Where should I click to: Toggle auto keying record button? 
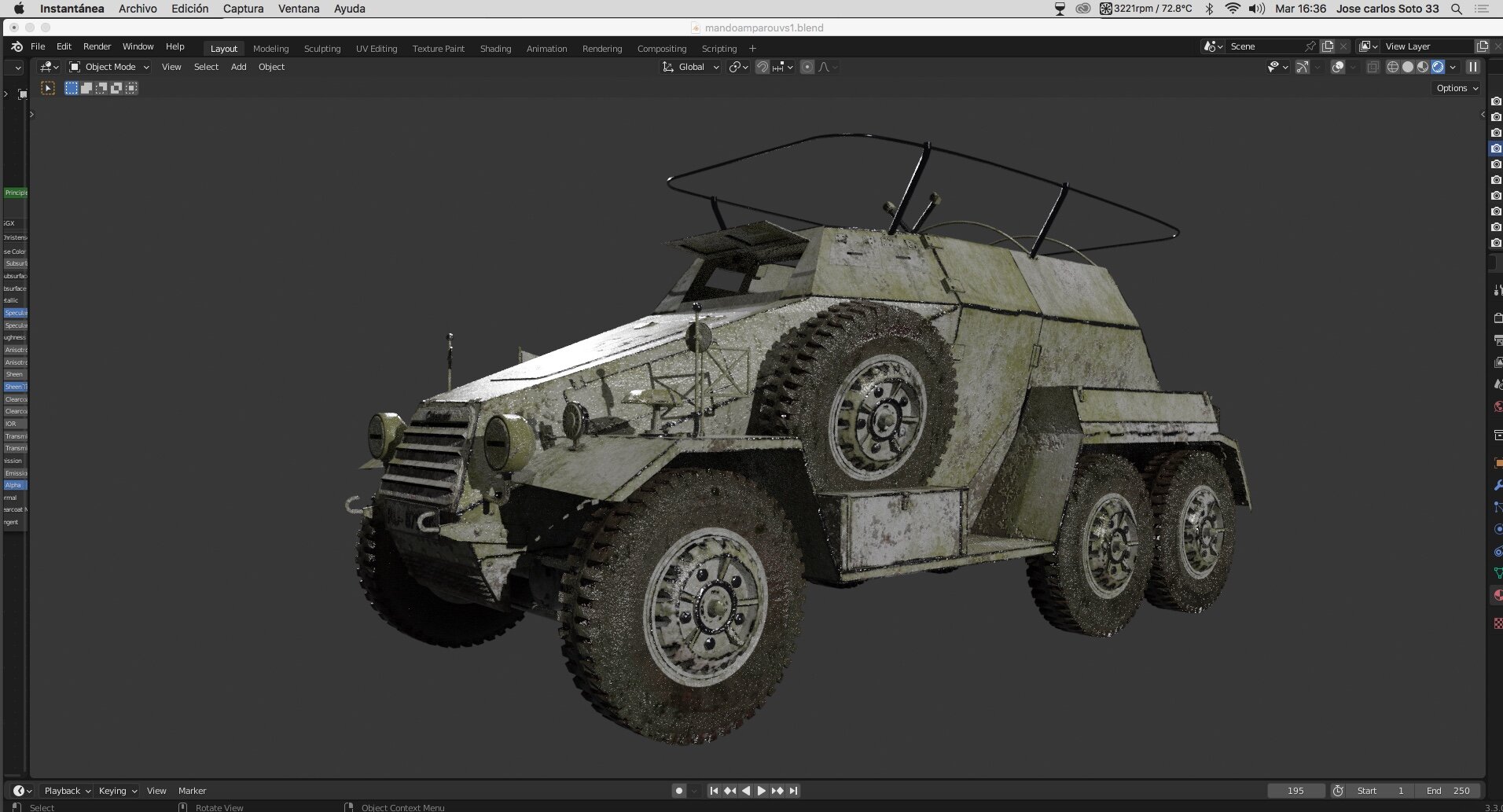tap(679, 791)
